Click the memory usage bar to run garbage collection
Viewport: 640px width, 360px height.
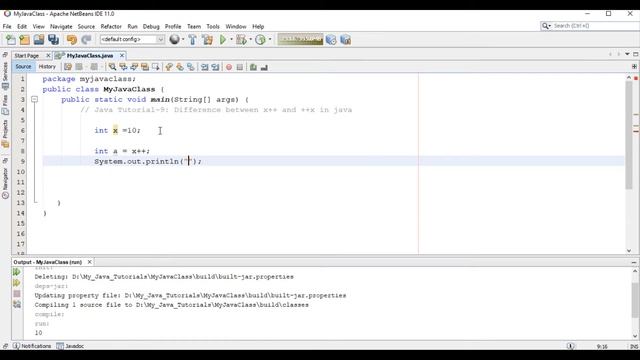point(300,40)
